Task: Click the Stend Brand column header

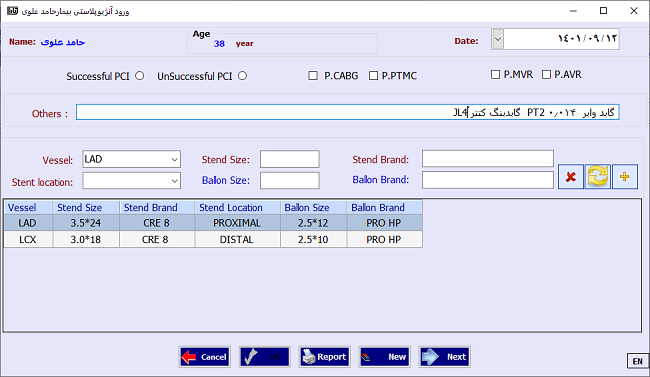Action: (x=157, y=207)
